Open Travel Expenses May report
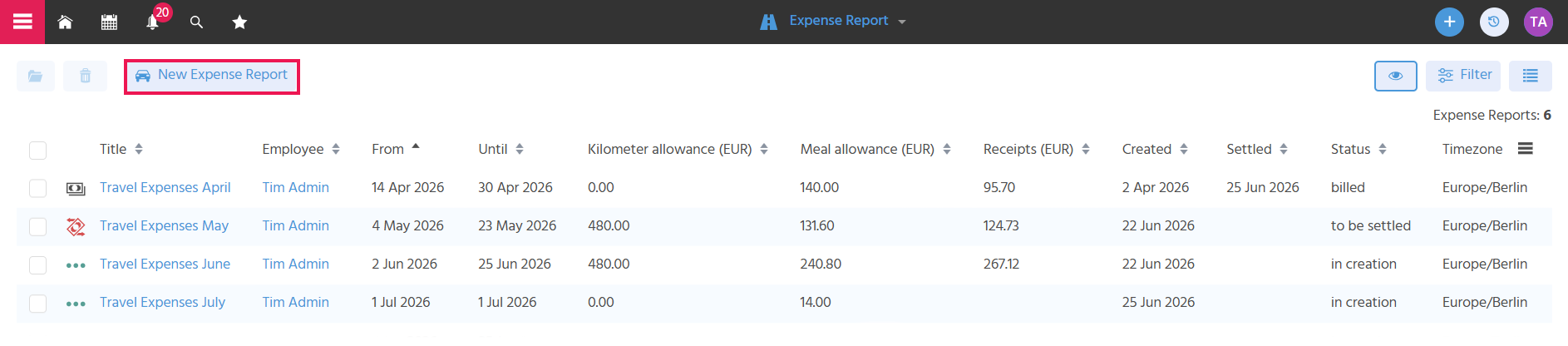This screenshot has width=1568, height=346. click(x=164, y=225)
